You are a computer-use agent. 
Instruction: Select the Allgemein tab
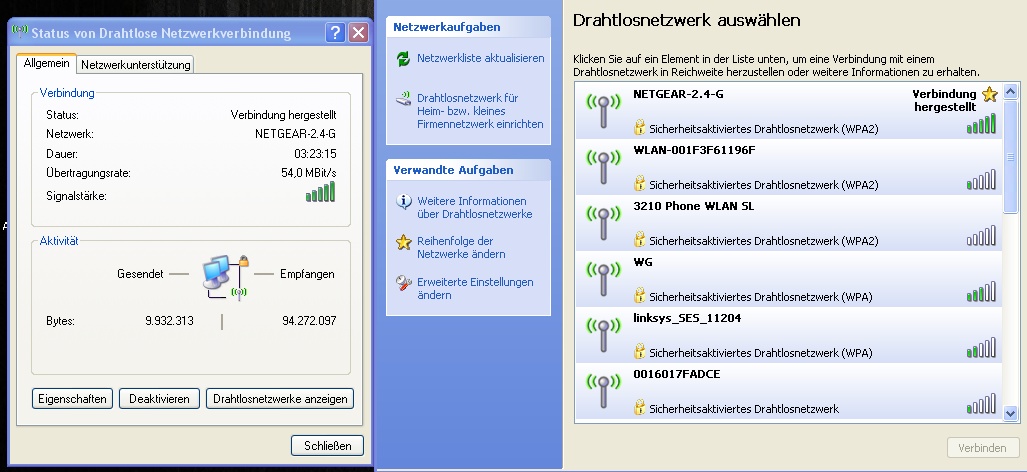[x=47, y=63]
